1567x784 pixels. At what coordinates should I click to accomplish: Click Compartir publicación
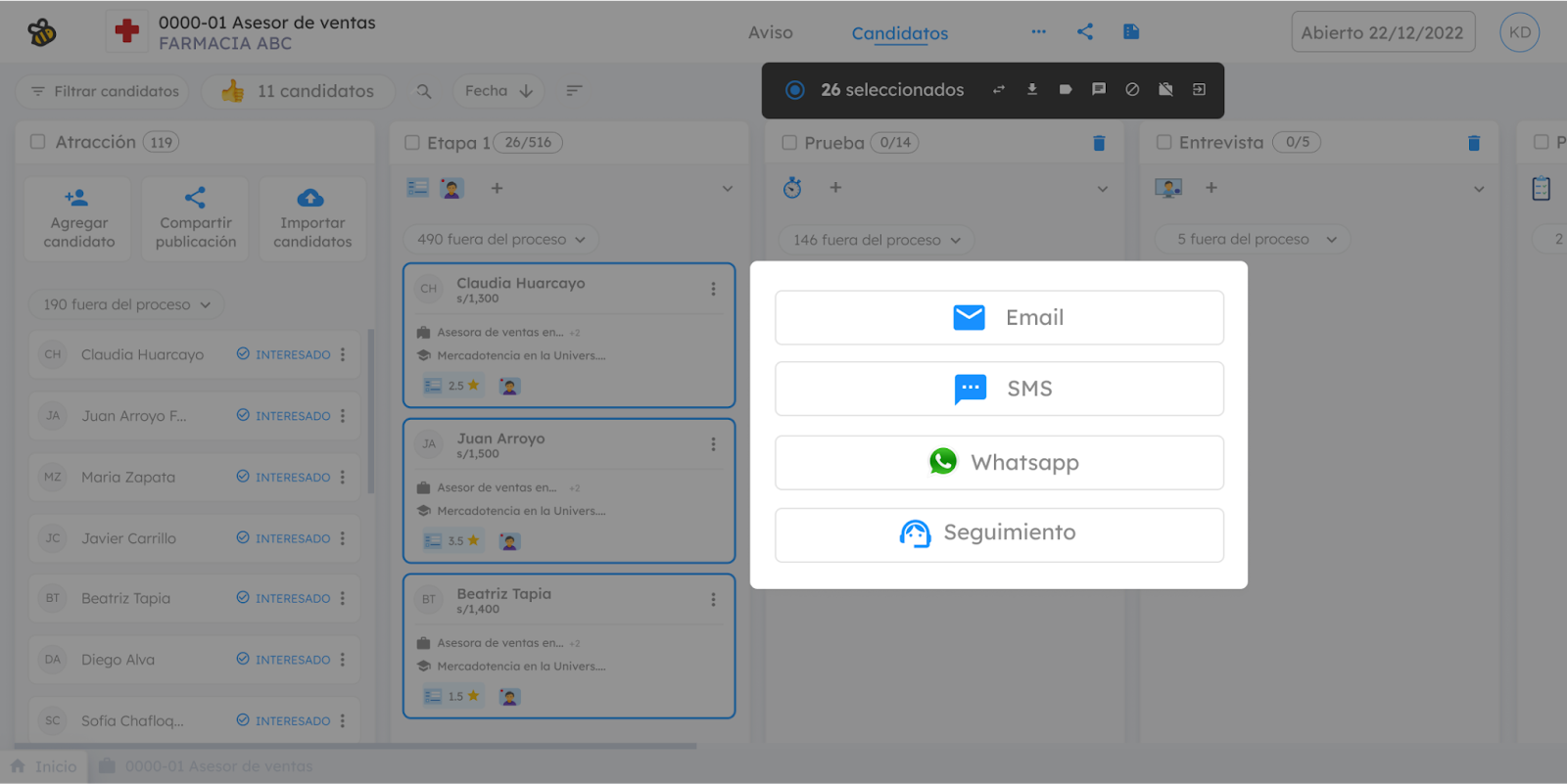click(196, 219)
